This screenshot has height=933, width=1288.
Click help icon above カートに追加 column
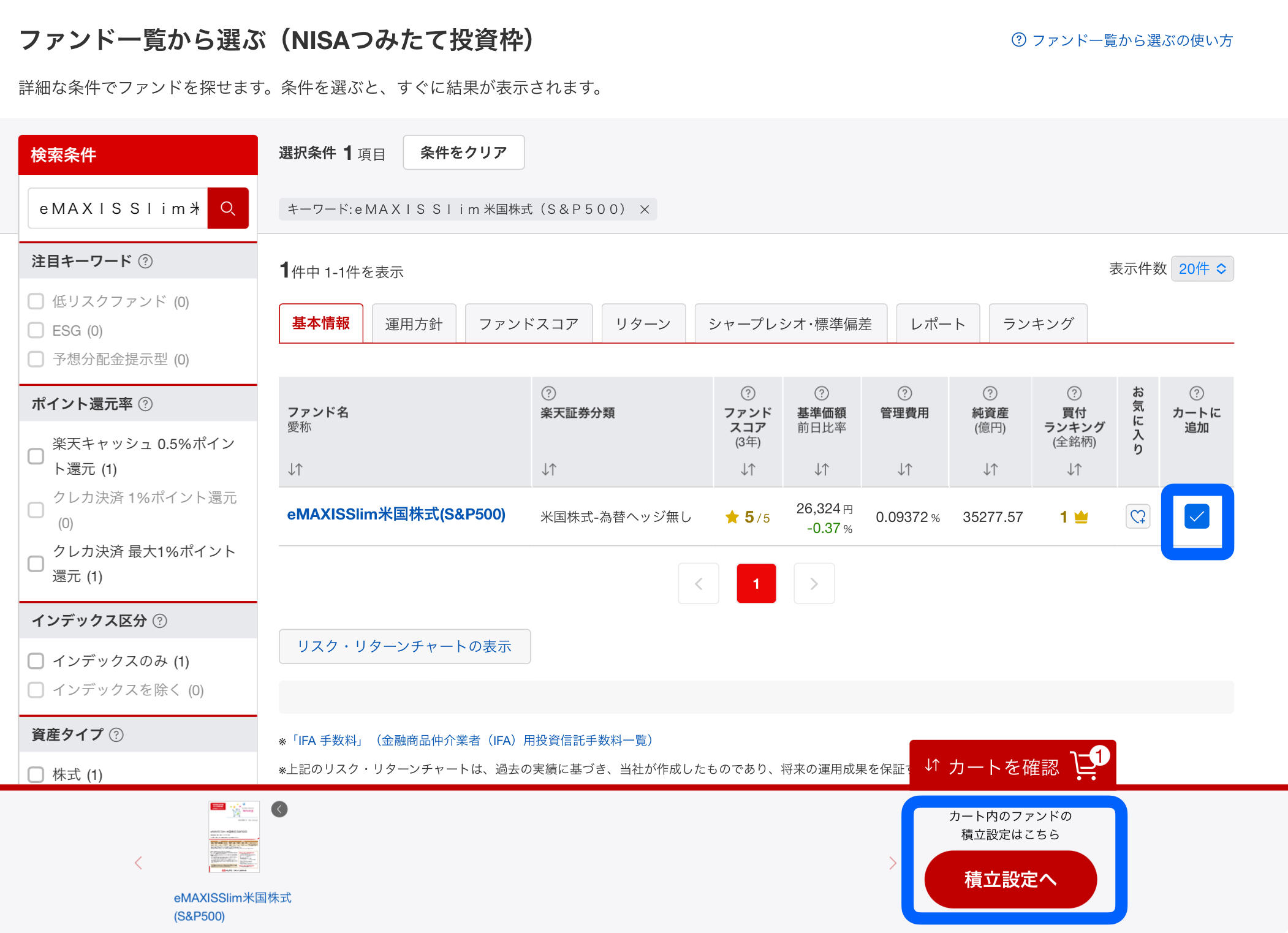1197,393
